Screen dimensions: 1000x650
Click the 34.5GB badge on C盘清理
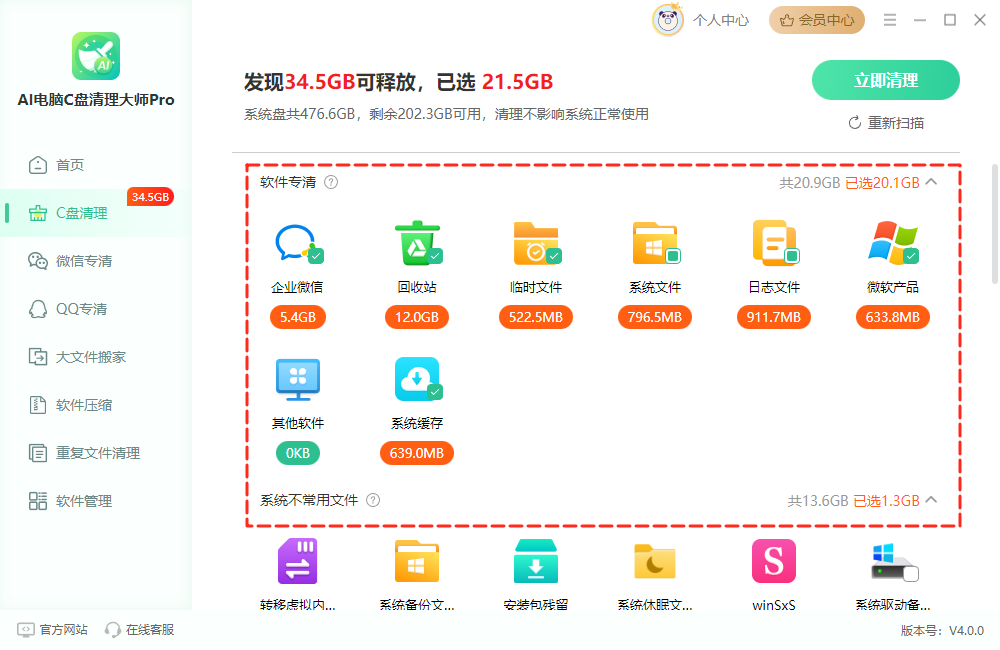[151, 197]
